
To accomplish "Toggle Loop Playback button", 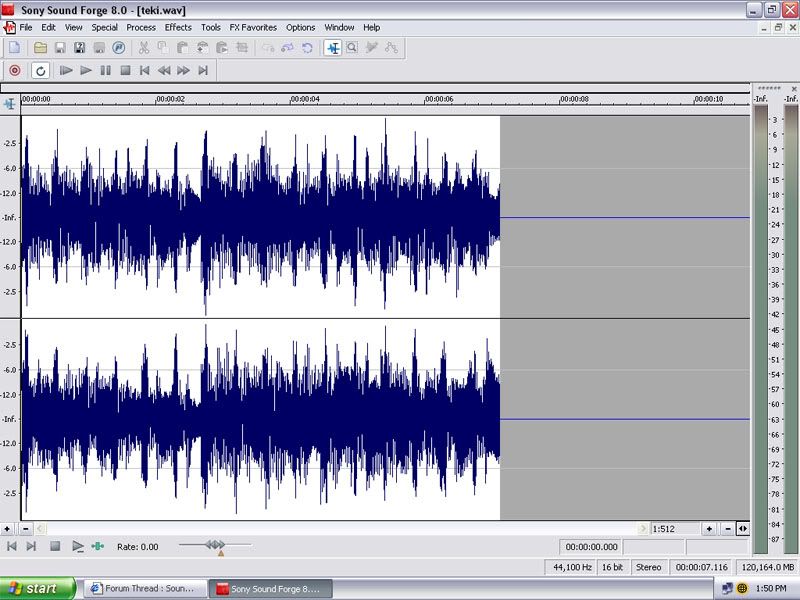I will click(40, 70).
